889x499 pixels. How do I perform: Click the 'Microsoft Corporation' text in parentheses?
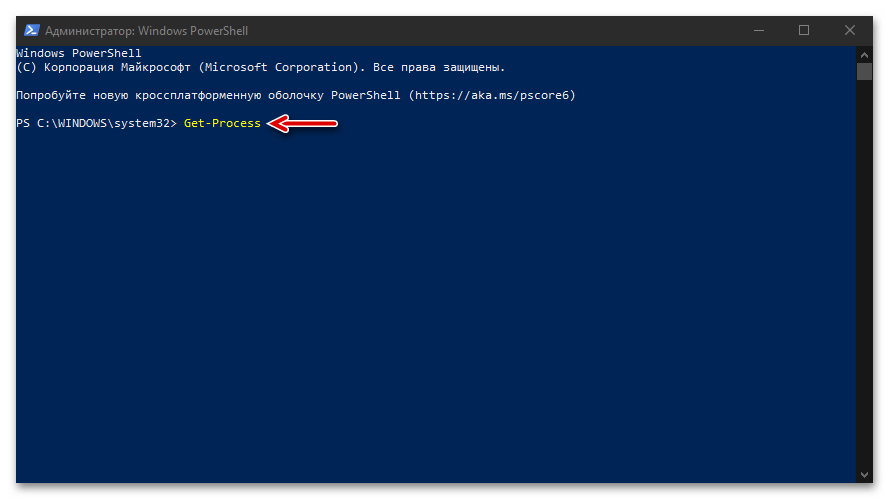pos(278,67)
